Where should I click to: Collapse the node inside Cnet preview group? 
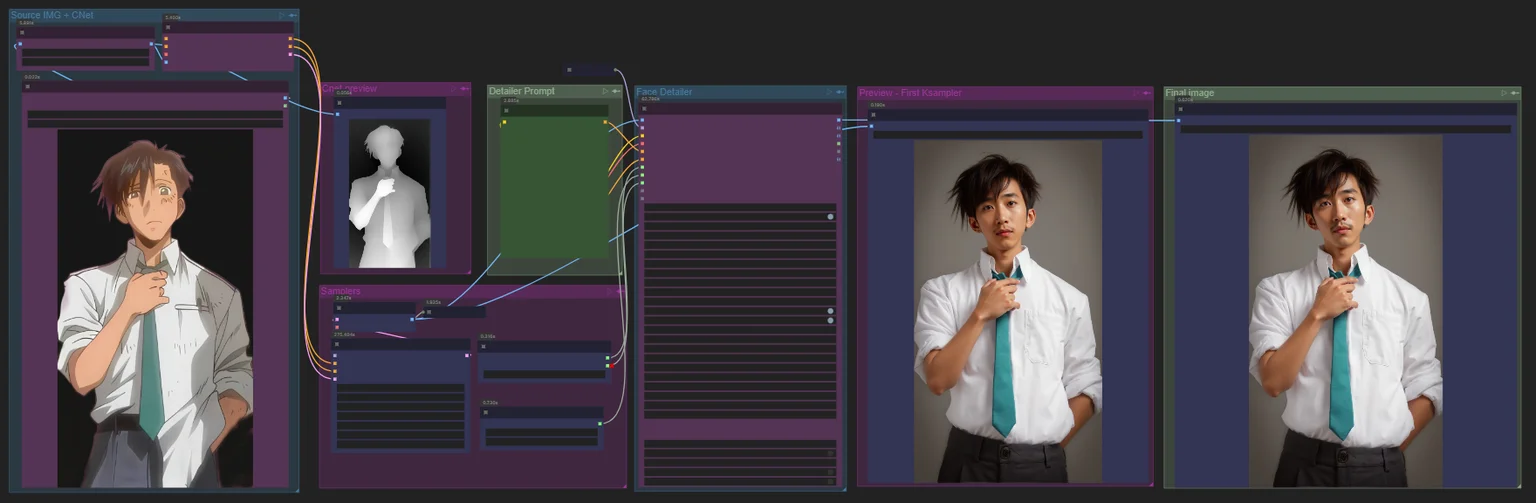click(339, 103)
